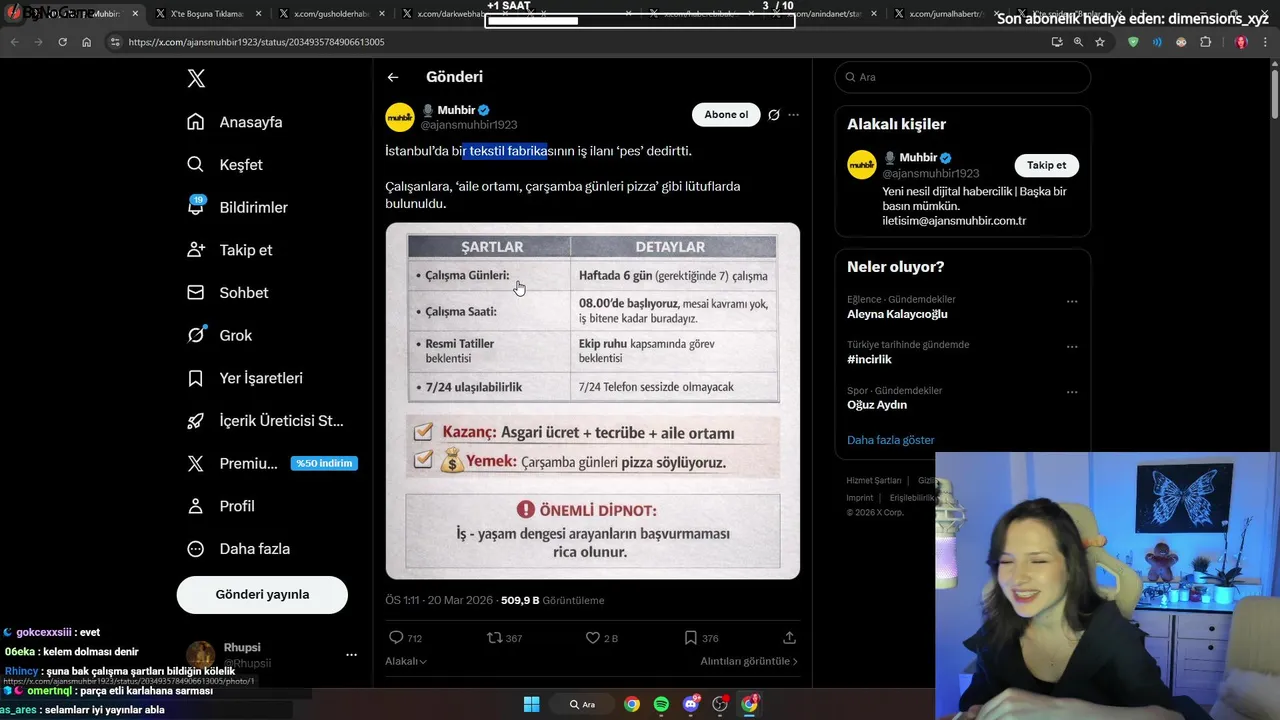
Task: Open options for #incirlik trend
Action: (x=1072, y=347)
